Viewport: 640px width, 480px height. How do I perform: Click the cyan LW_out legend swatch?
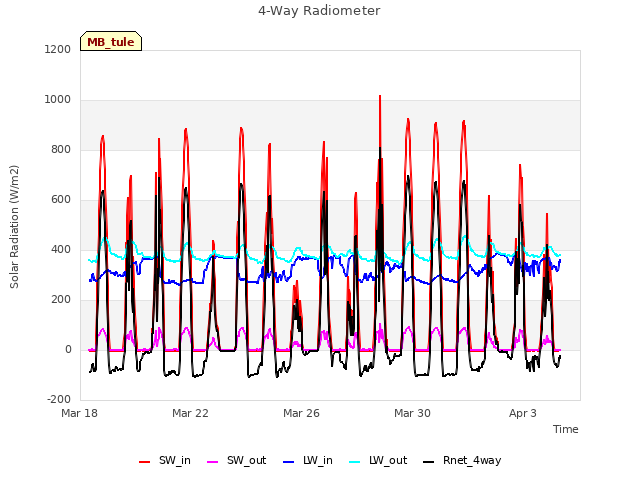(x=355, y=462)
